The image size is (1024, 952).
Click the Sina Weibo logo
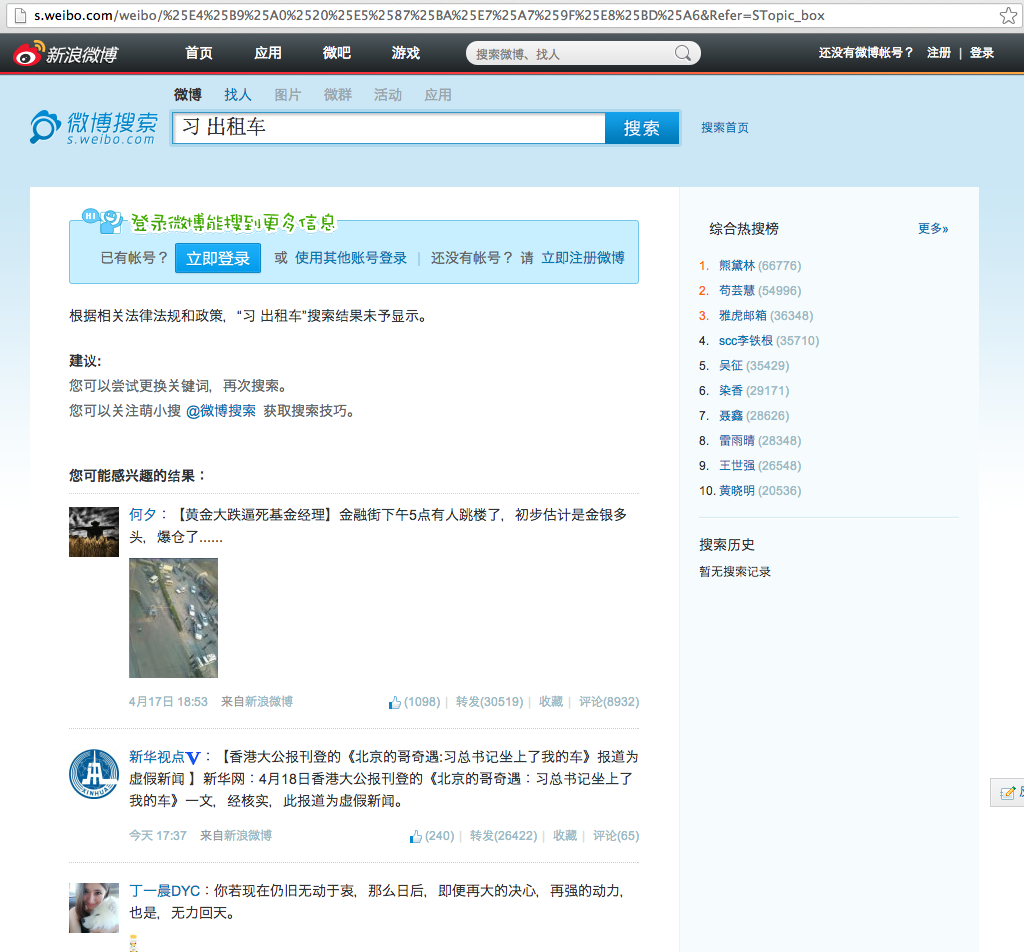coord(65,54)
